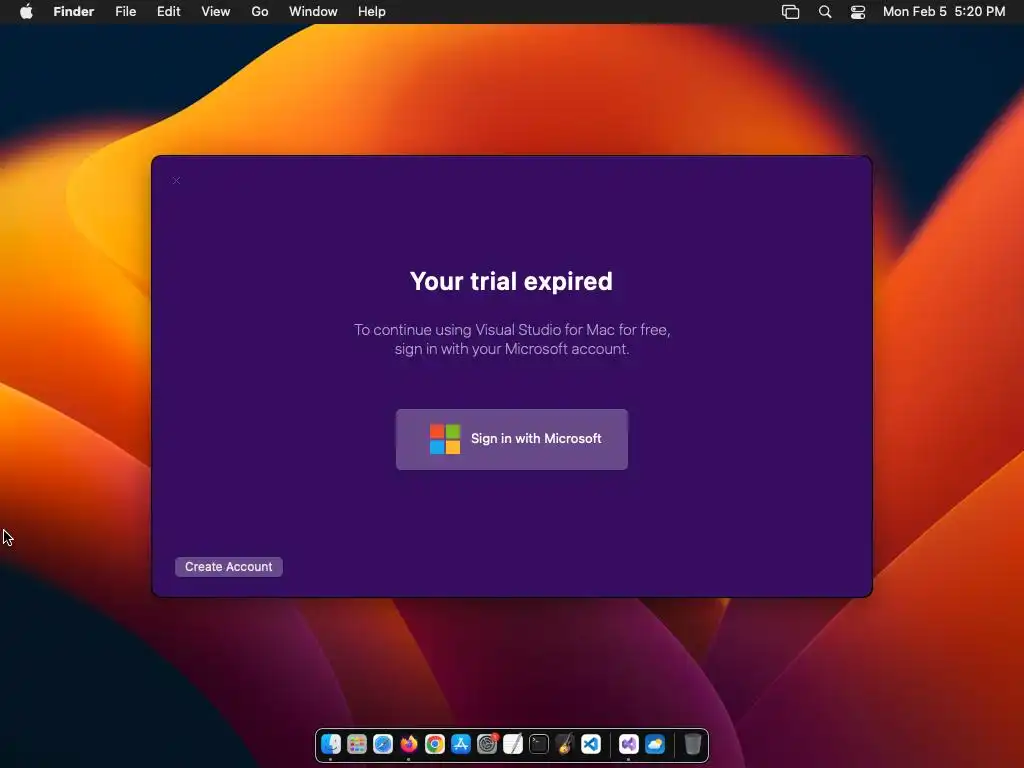Viewport: 1024px width, 768px height.
Task: Open the Window menu
Action: pos(313,12)
